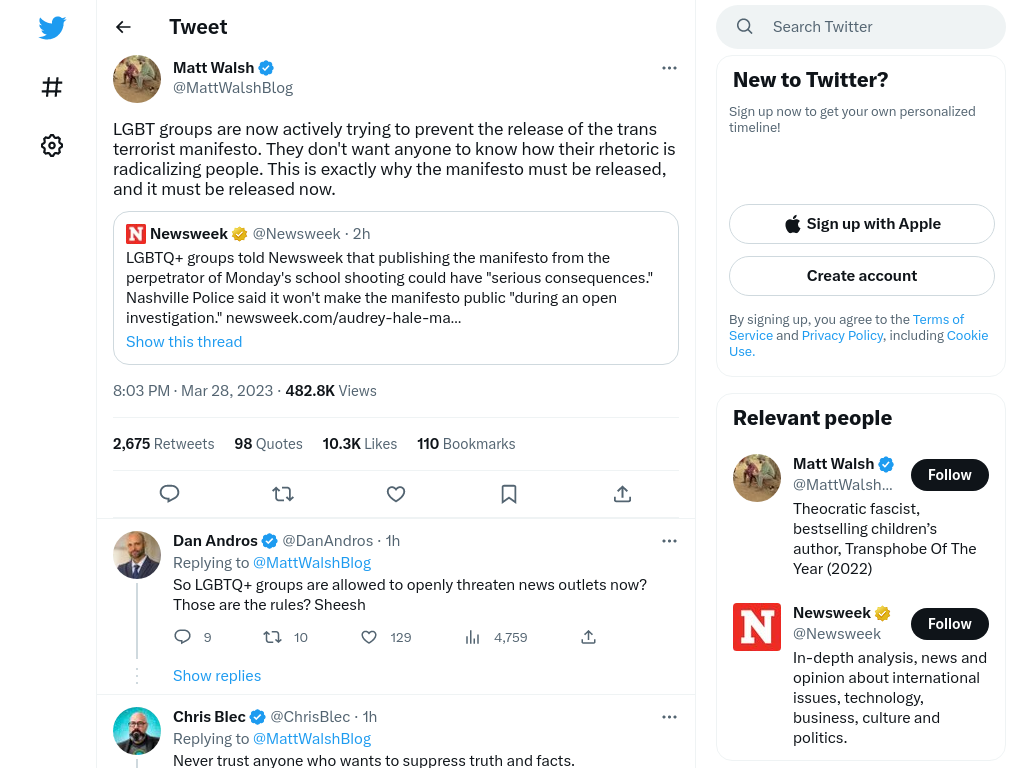Share the main tweet via share icon

(x=622, y=494)
